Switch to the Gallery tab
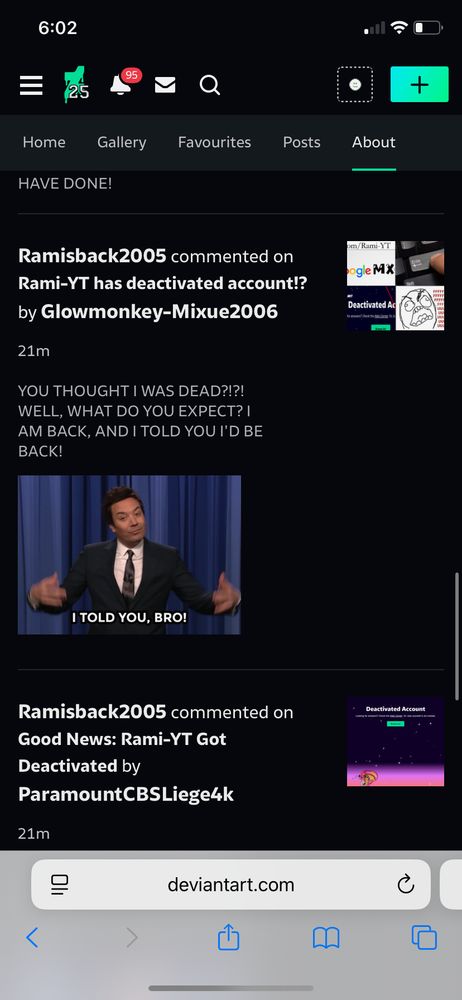Image resolution: width=462 pixels, height=1000 pixels. pyautogui.click(x=121, y=142)
